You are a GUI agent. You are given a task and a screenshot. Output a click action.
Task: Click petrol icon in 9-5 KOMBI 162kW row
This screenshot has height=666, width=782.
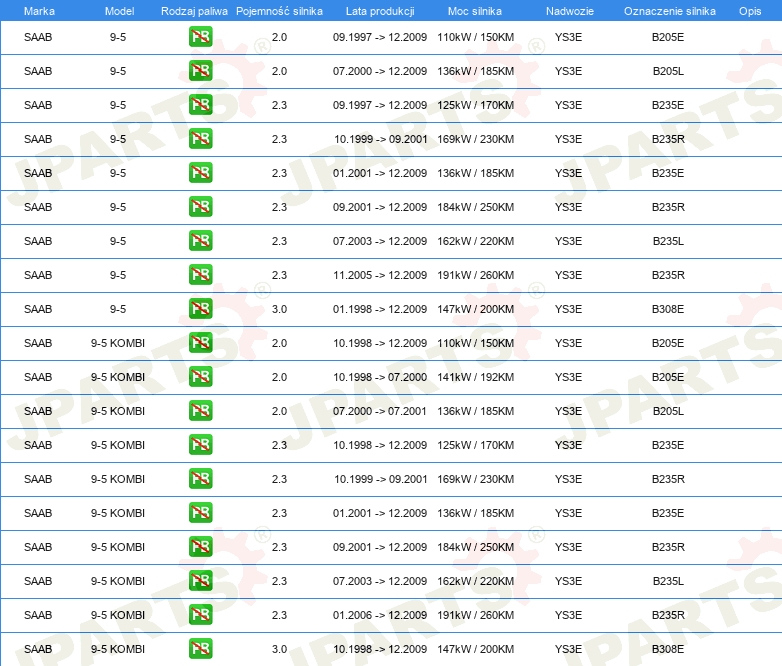click(200, 580)
